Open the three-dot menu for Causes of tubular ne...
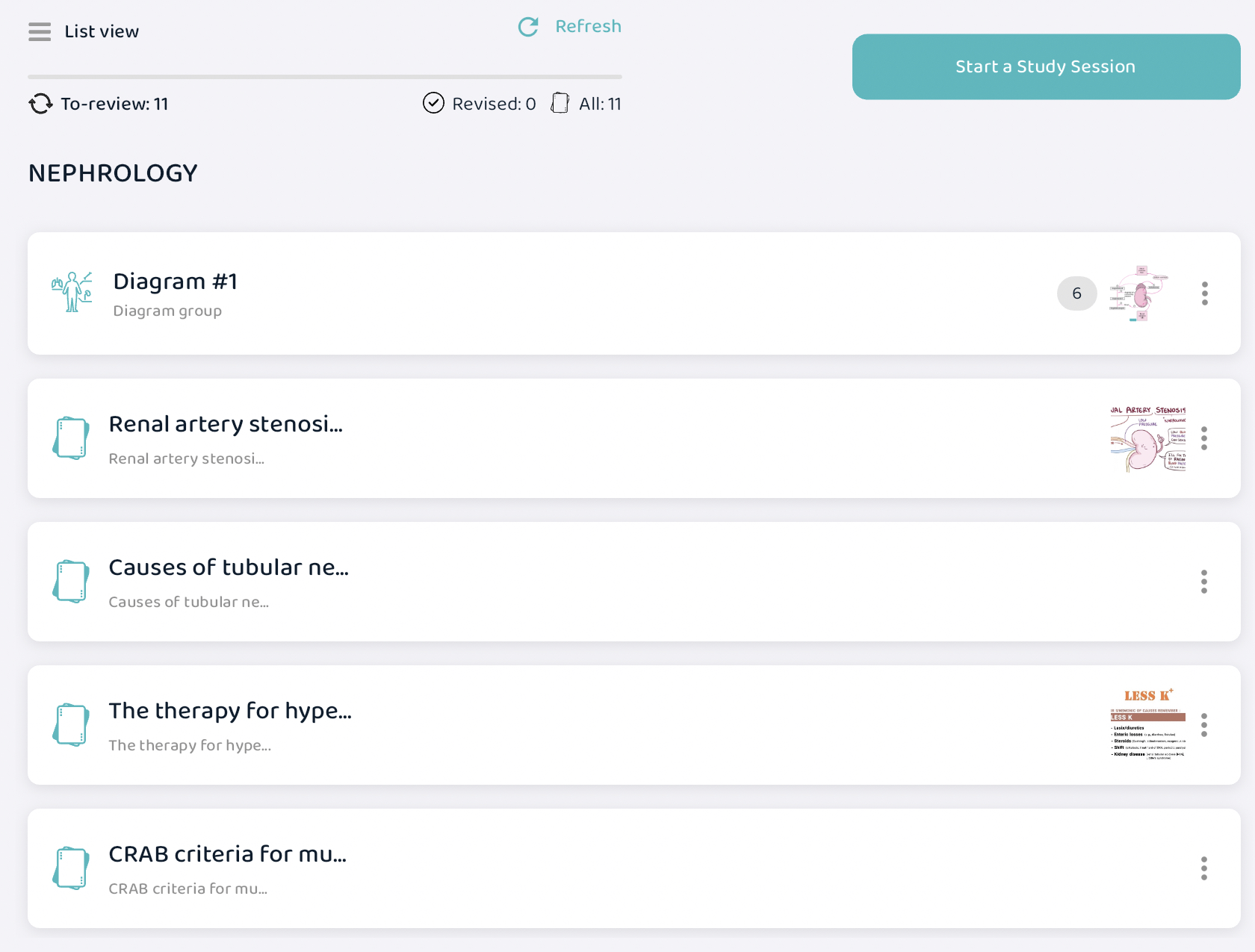Screen dimensions: 1255x952 click(1204, 582)
